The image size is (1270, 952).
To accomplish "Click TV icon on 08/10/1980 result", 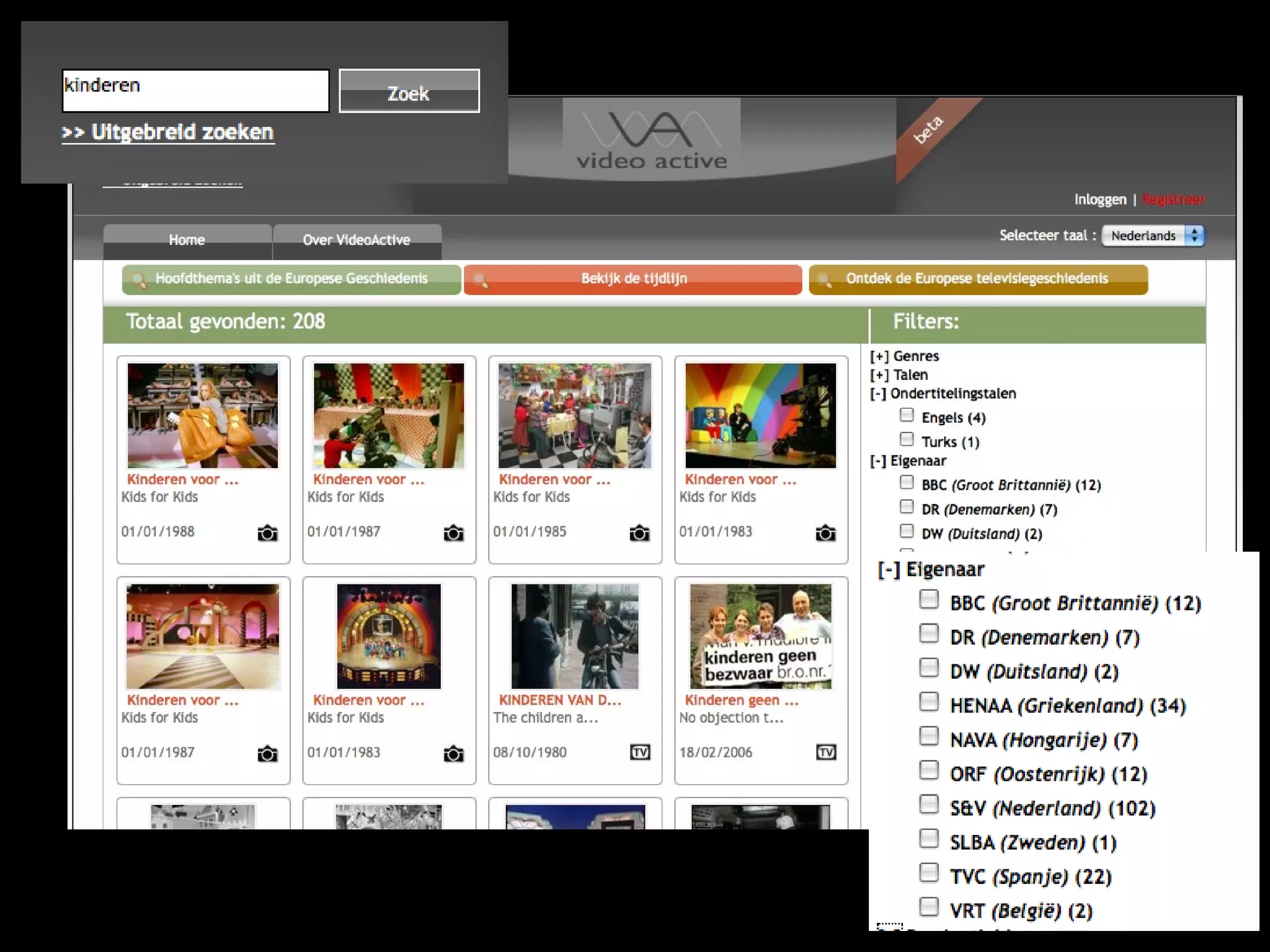I will click(x=640, y=752).
